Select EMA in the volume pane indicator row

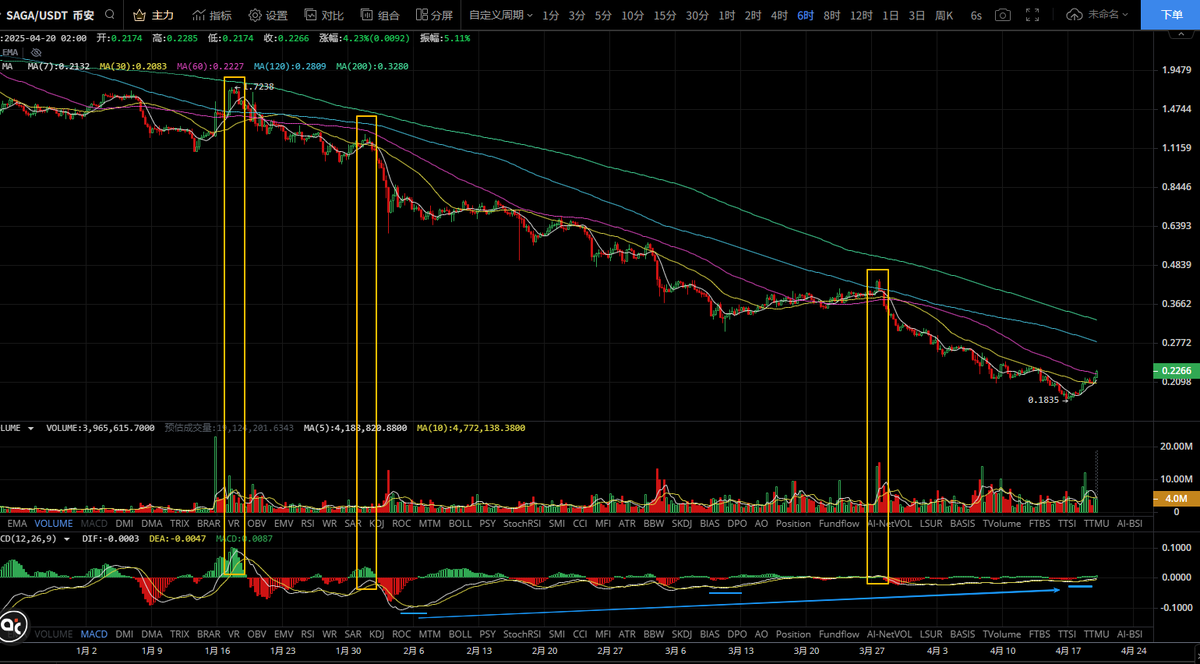pyautogui.click(x=17, y=523)
